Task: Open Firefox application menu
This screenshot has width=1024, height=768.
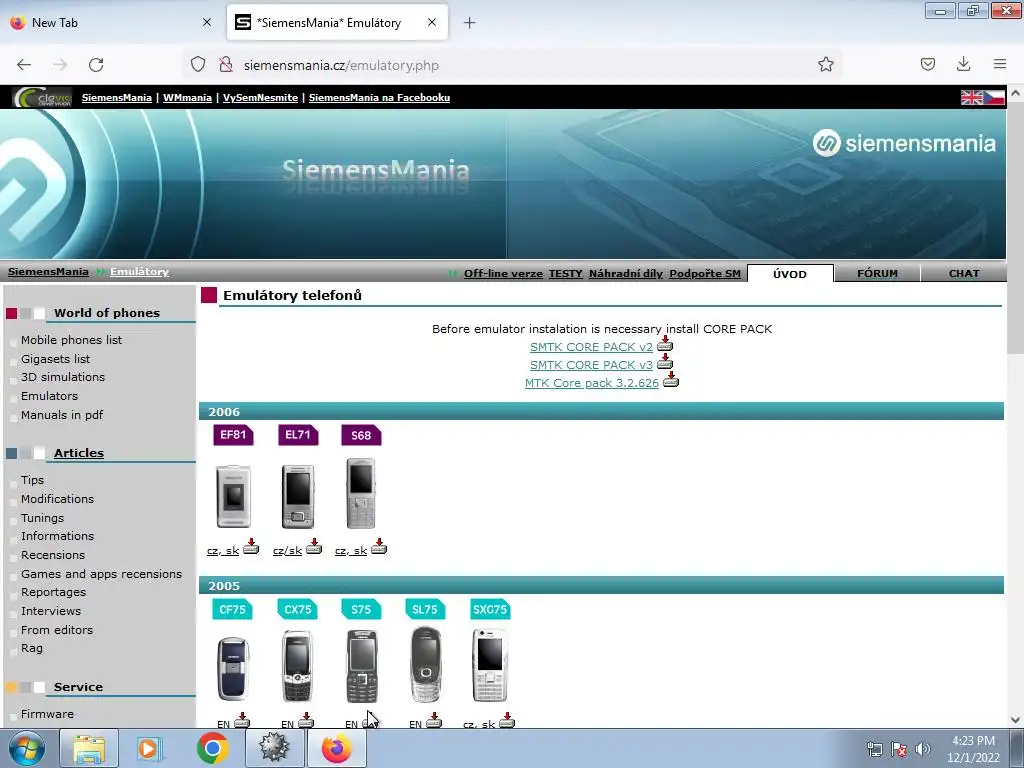Action: (x=1000, y=64)
